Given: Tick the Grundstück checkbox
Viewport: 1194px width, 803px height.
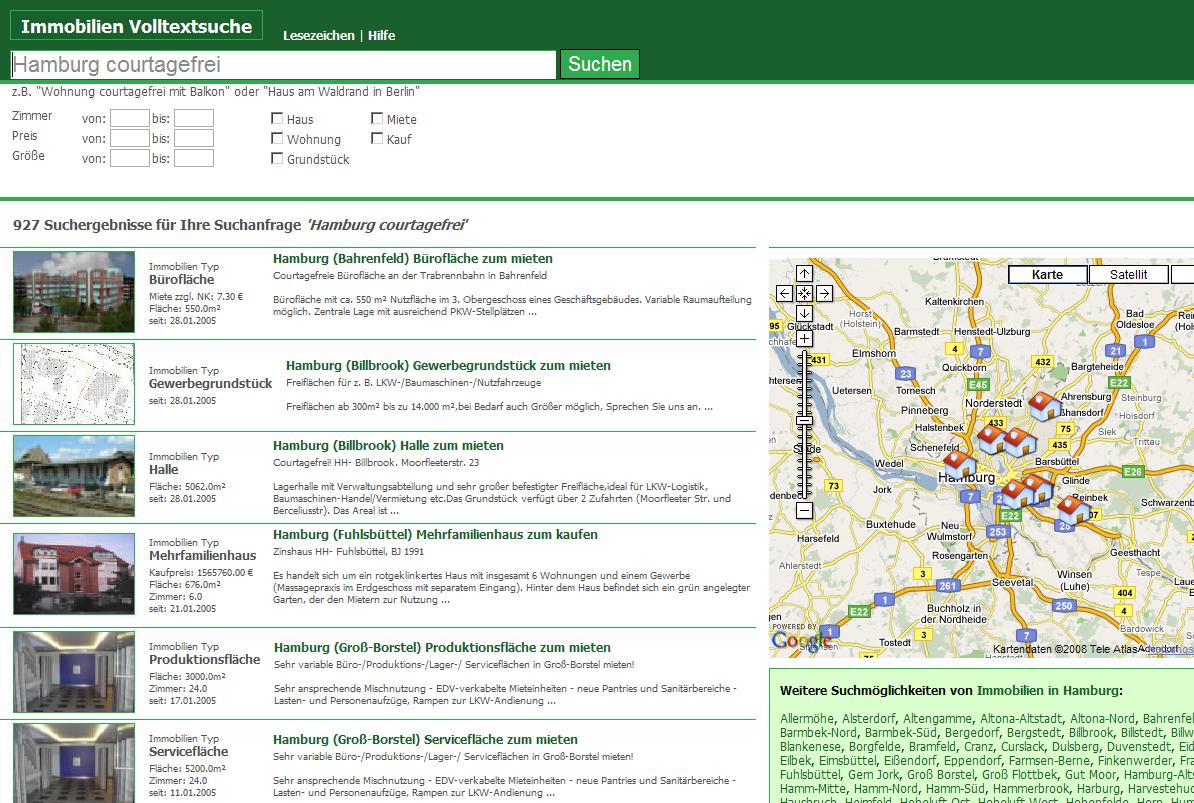Looking at the screenshot, I should coord(277,158).
